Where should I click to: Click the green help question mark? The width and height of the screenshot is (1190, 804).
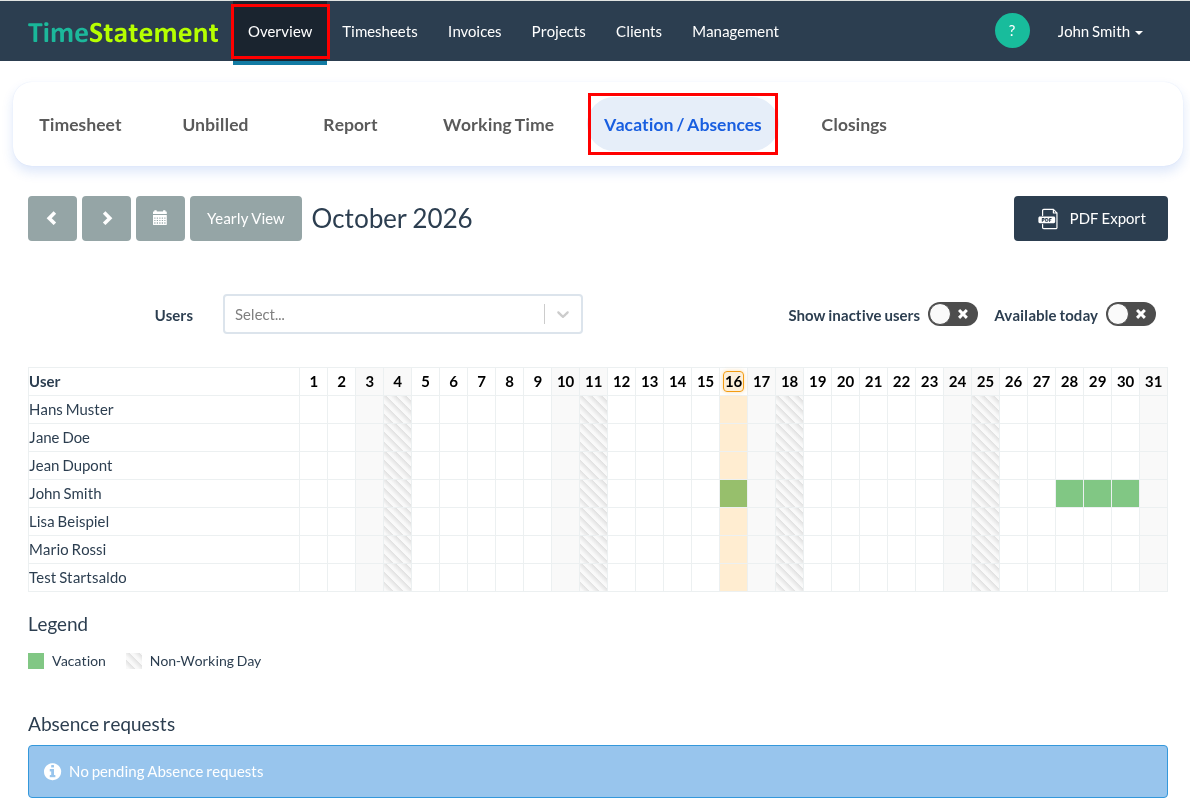click(x=1012, y=31)
